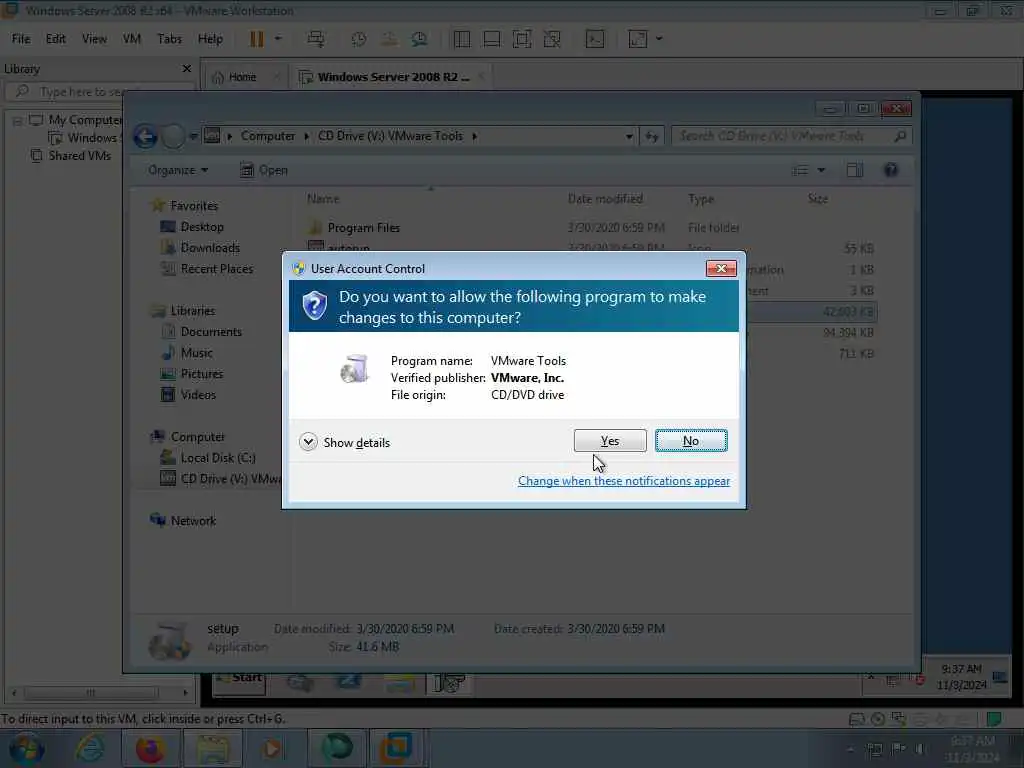Toggle thumbnail bar view icon
Image resolution: width=1024 pixels, height=768 pixels.
click(492, 39)
